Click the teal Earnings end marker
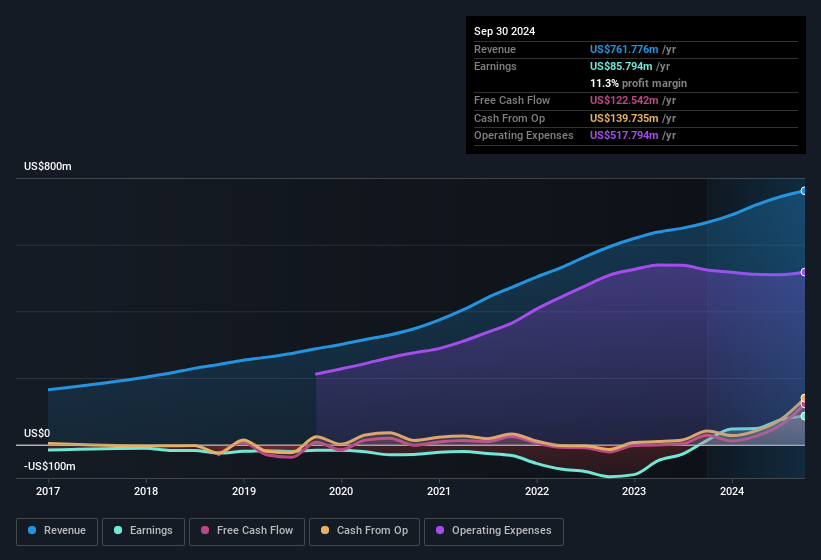821x560 pixels. click(803, 416)
